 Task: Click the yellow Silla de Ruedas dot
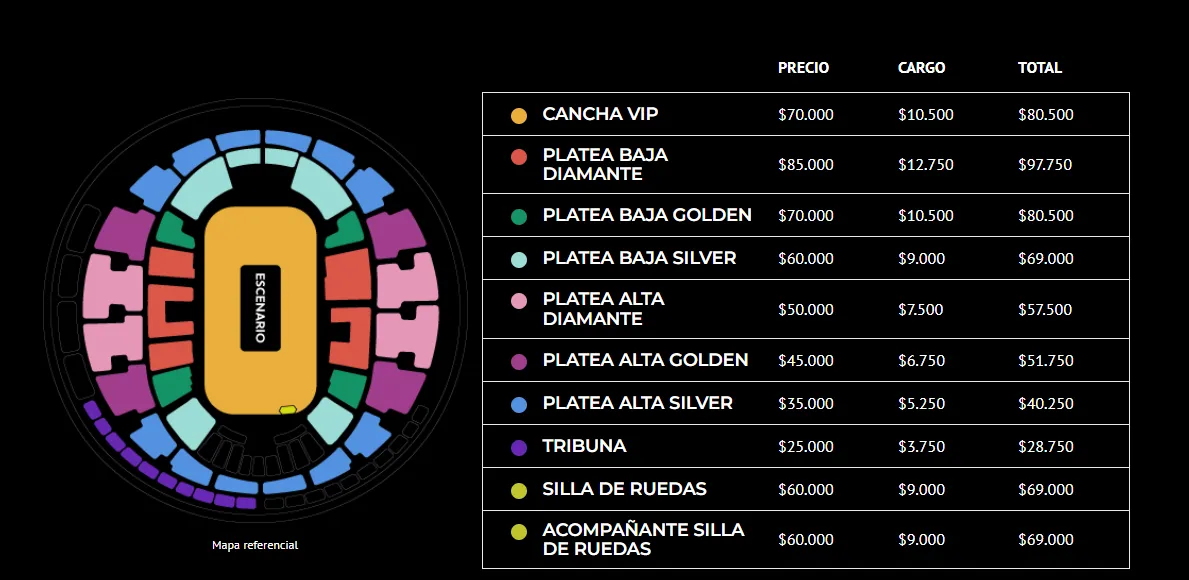pyautogui.click(x=519, y=490)
